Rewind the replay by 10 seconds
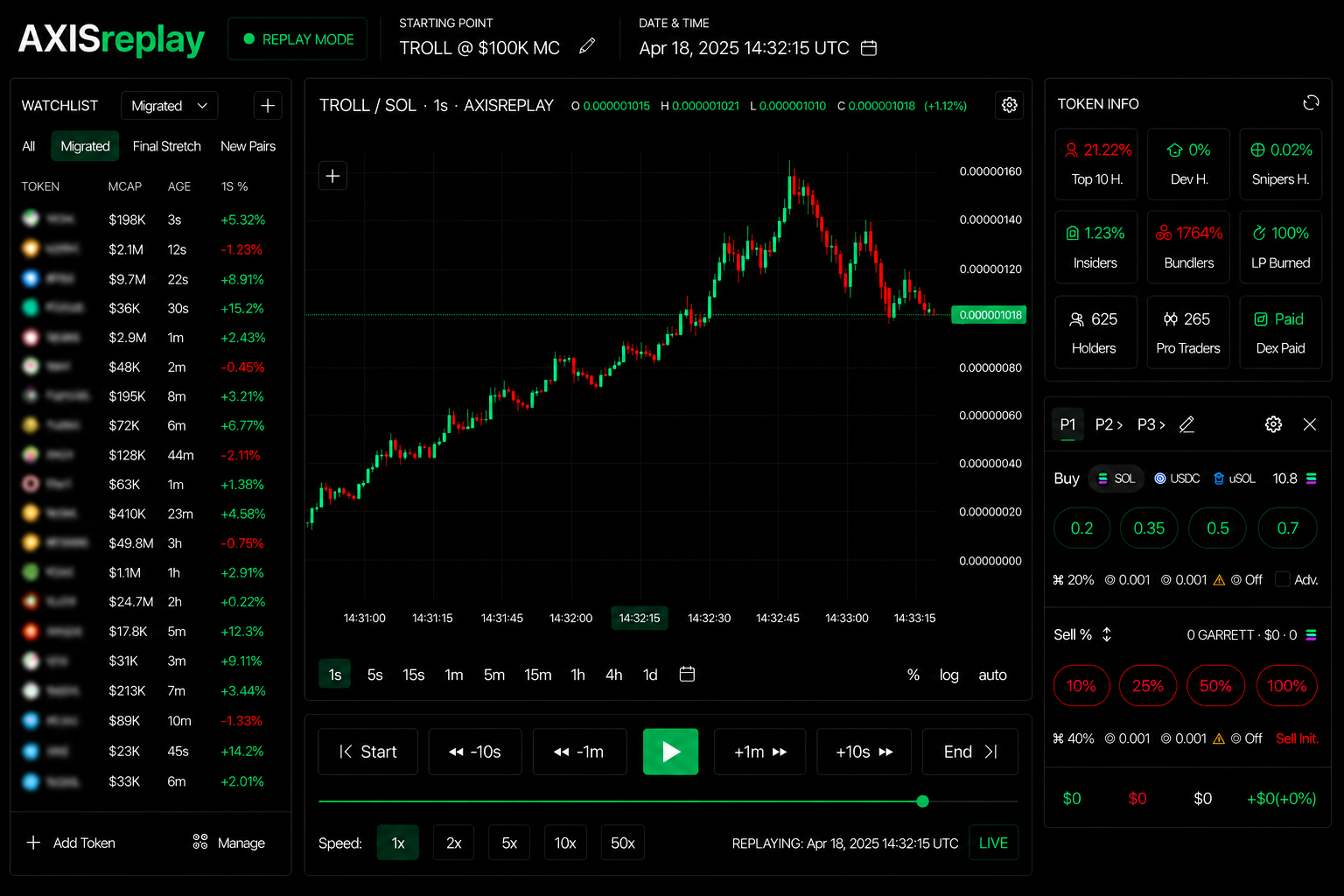Image resolution: width=1344 pixels, height=896 pixels. pyautogui.click(x=475, y=752)
